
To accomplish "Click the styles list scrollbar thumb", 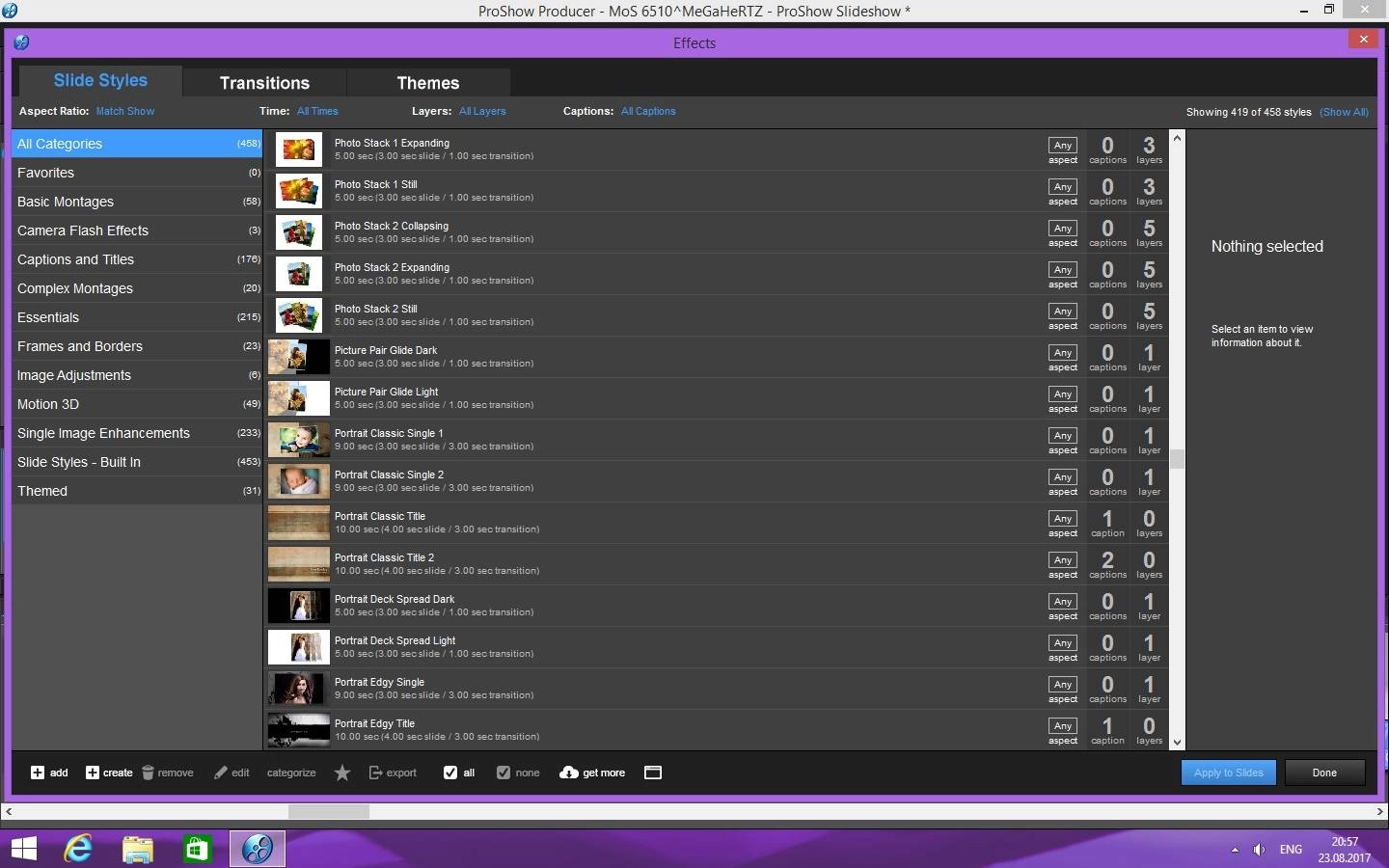I will (1177, 459).
